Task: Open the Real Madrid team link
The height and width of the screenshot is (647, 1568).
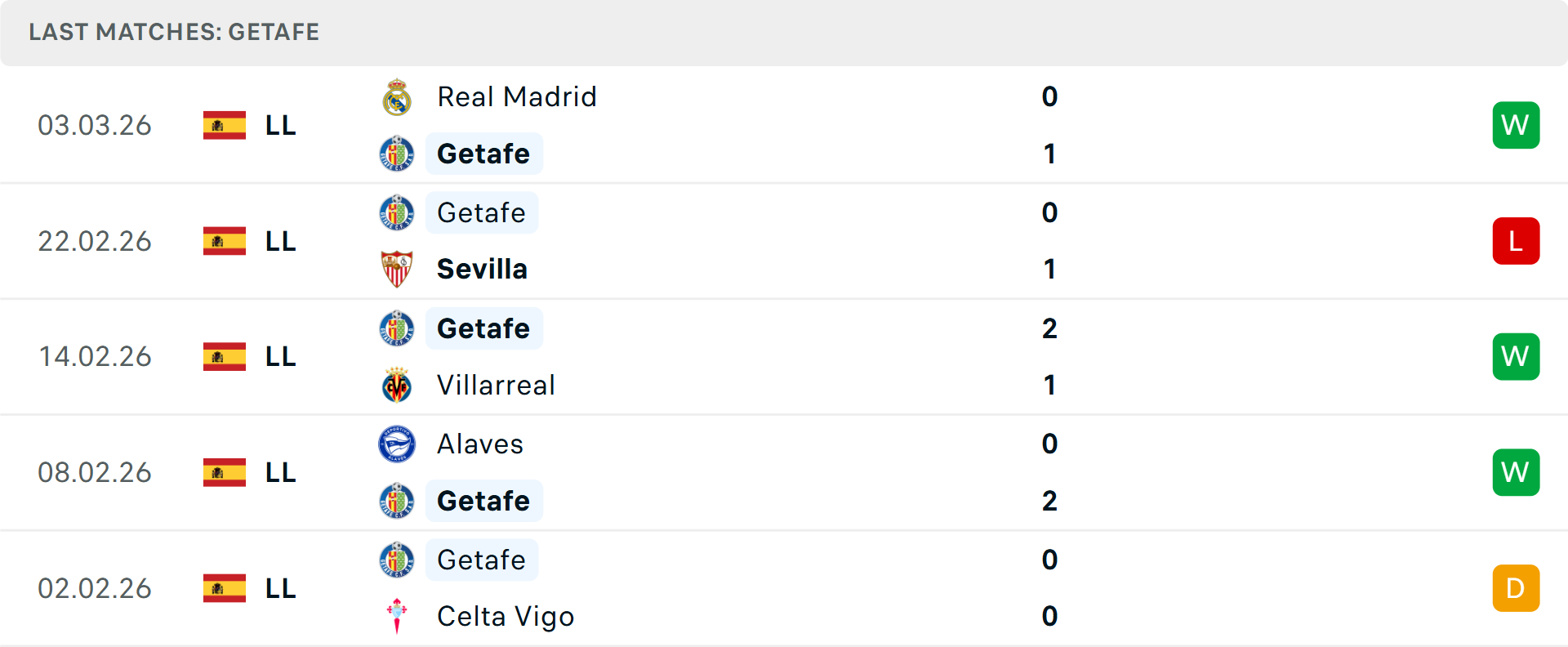Action: pos(517,97)
